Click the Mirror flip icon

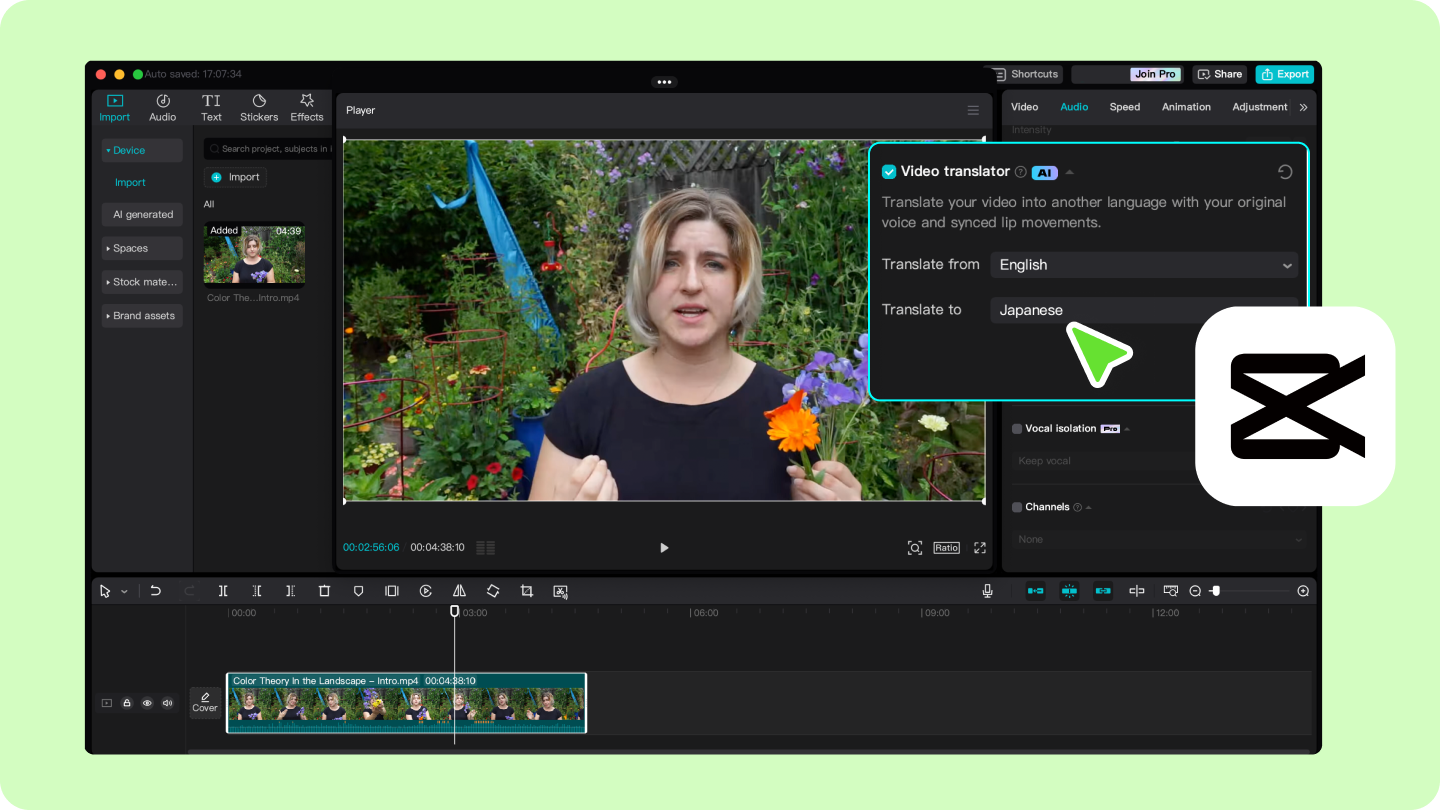[x=459, y=591]
